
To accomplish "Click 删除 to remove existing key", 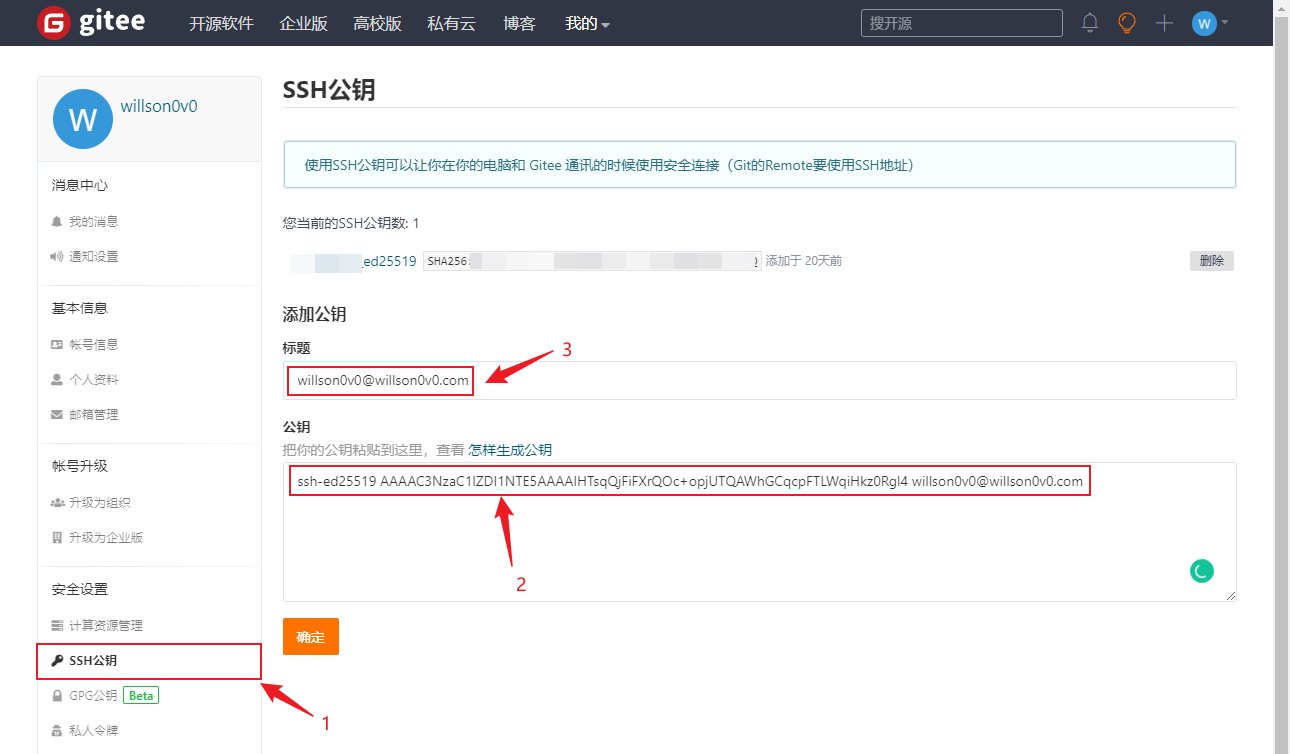I will click(x=1211, y=261).
